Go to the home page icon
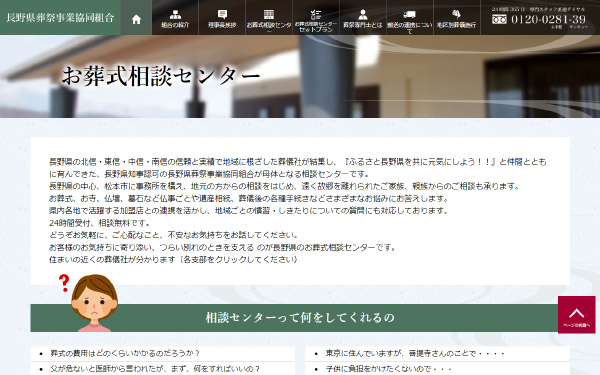This screenshot has width=600, height=375. [x=136, y=19]
